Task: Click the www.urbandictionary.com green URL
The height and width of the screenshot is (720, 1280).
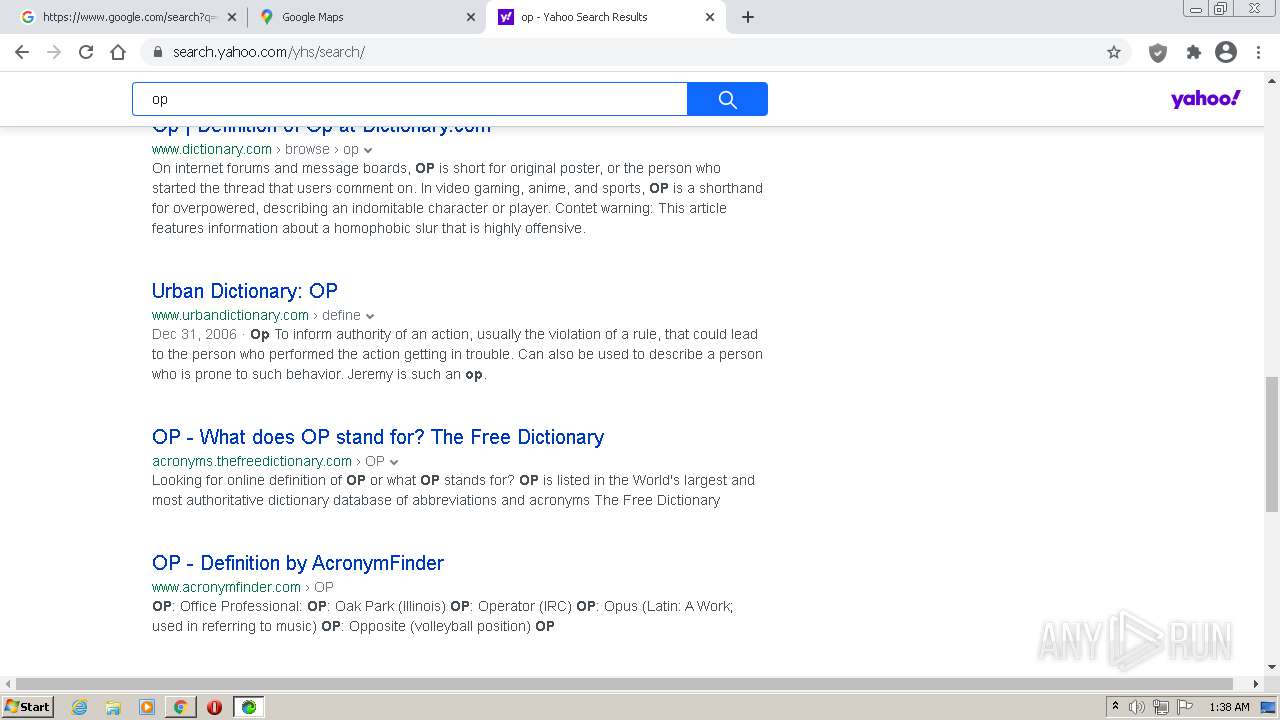Action: point(230,315)
